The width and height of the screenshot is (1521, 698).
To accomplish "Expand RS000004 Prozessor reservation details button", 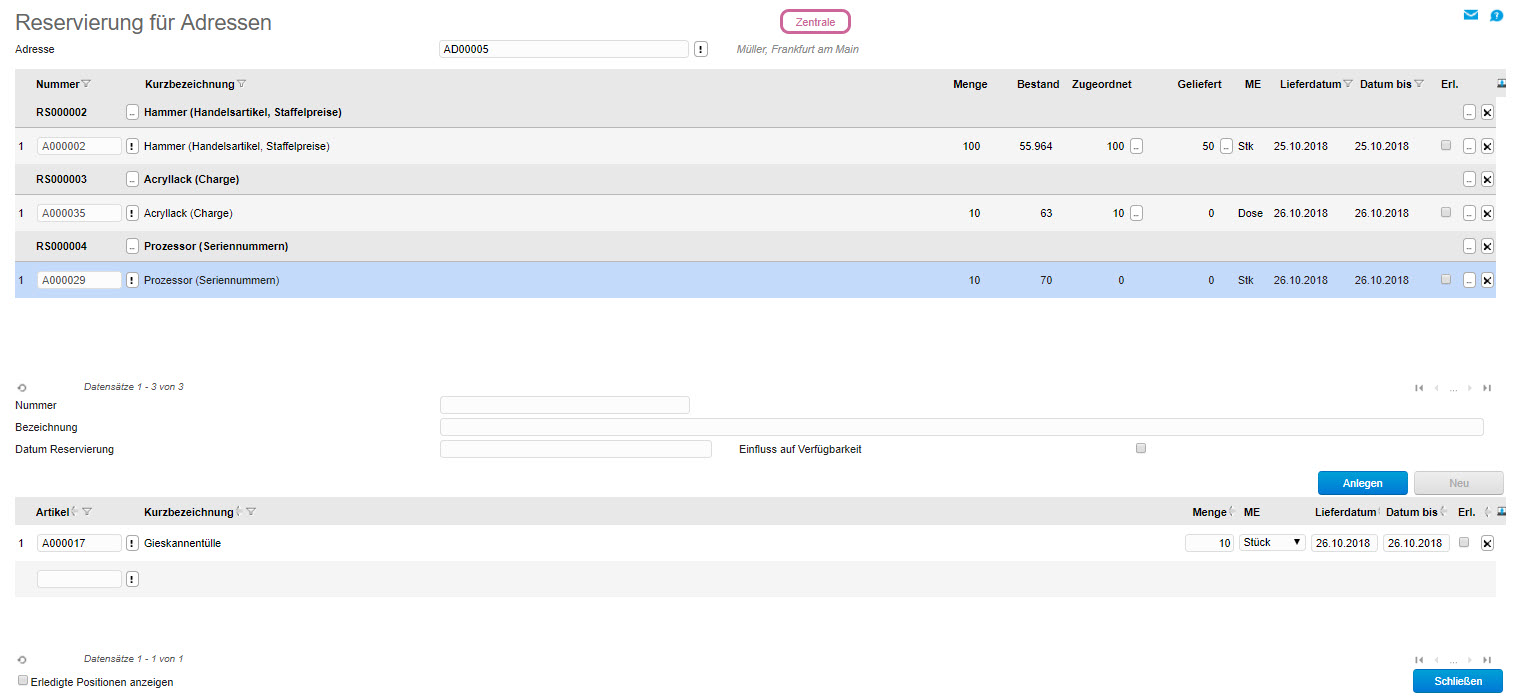I will 132,247.
